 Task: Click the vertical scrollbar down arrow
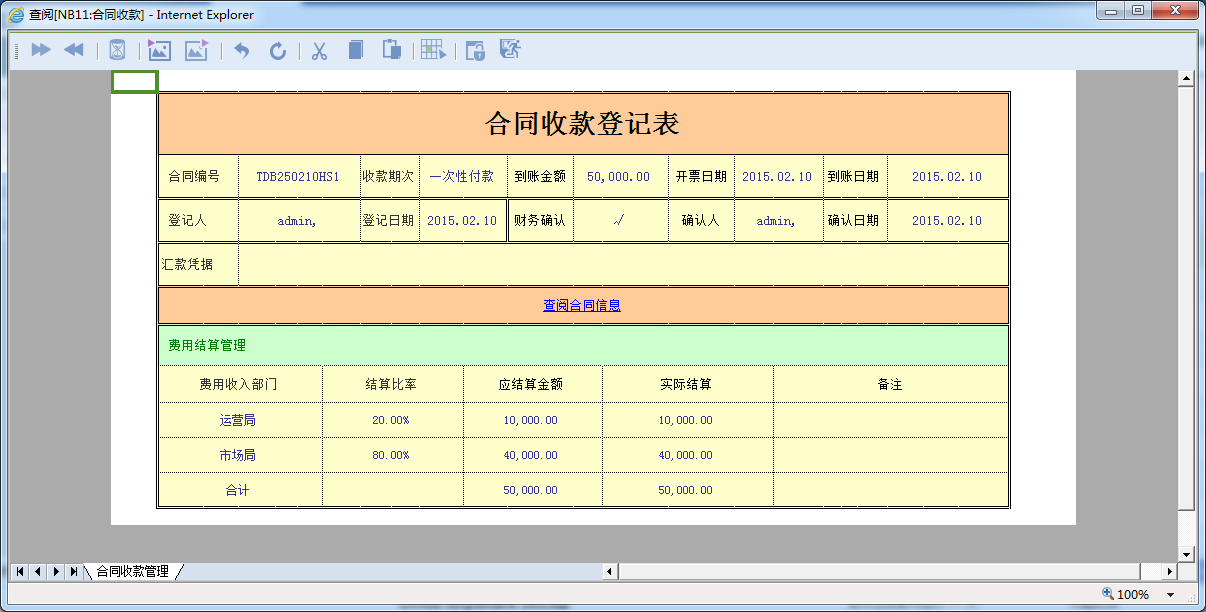1186,554
